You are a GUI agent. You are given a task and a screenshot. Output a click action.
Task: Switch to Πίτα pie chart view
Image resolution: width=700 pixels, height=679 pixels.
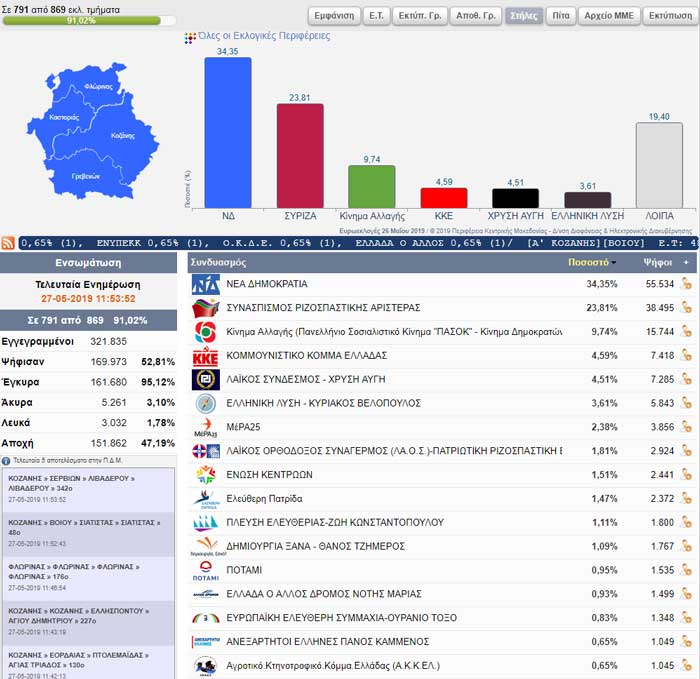[x=561, y=16]
